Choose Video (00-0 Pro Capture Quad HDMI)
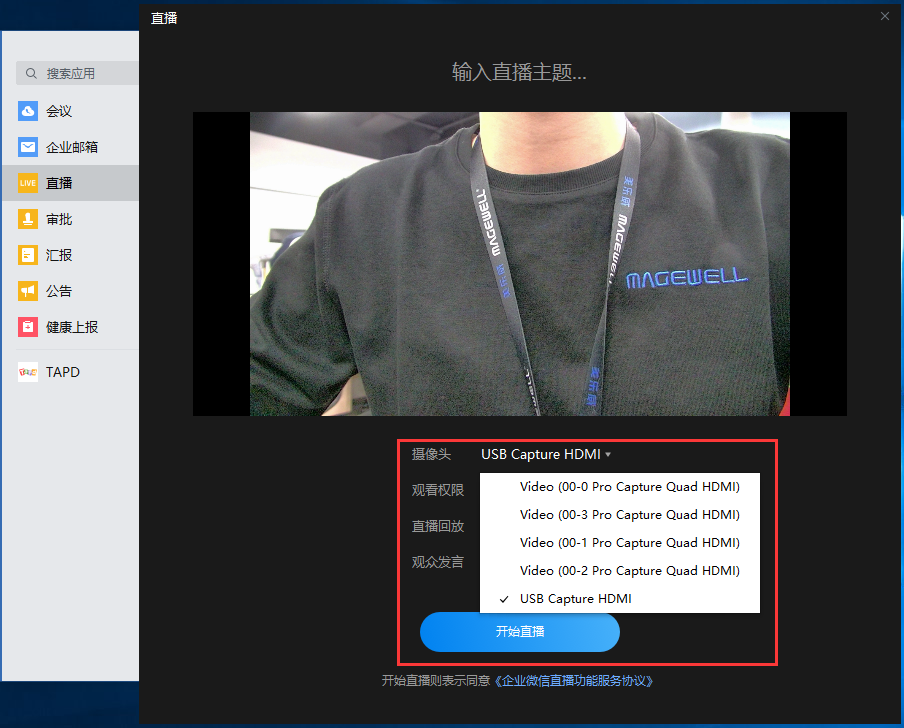Image resolution: width=904 pixels, height=728 pixels. [620, 487]
